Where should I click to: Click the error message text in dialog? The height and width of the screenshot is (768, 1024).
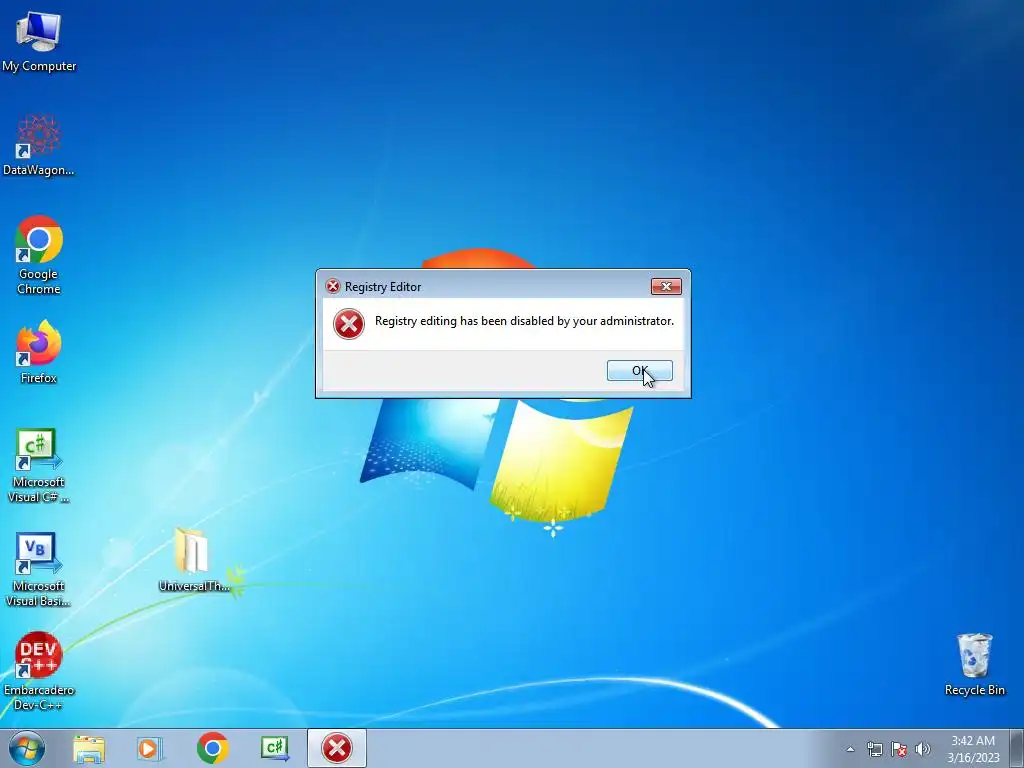coord(524,321)
